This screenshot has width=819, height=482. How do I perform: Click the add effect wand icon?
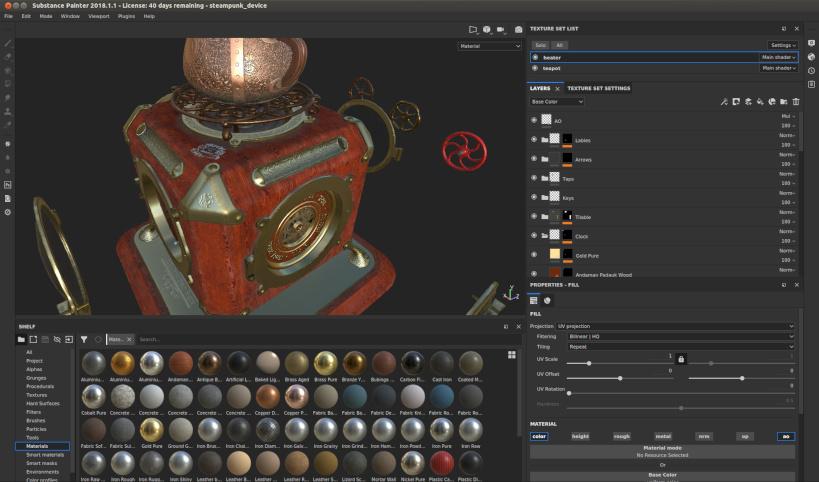pos(724,102)
